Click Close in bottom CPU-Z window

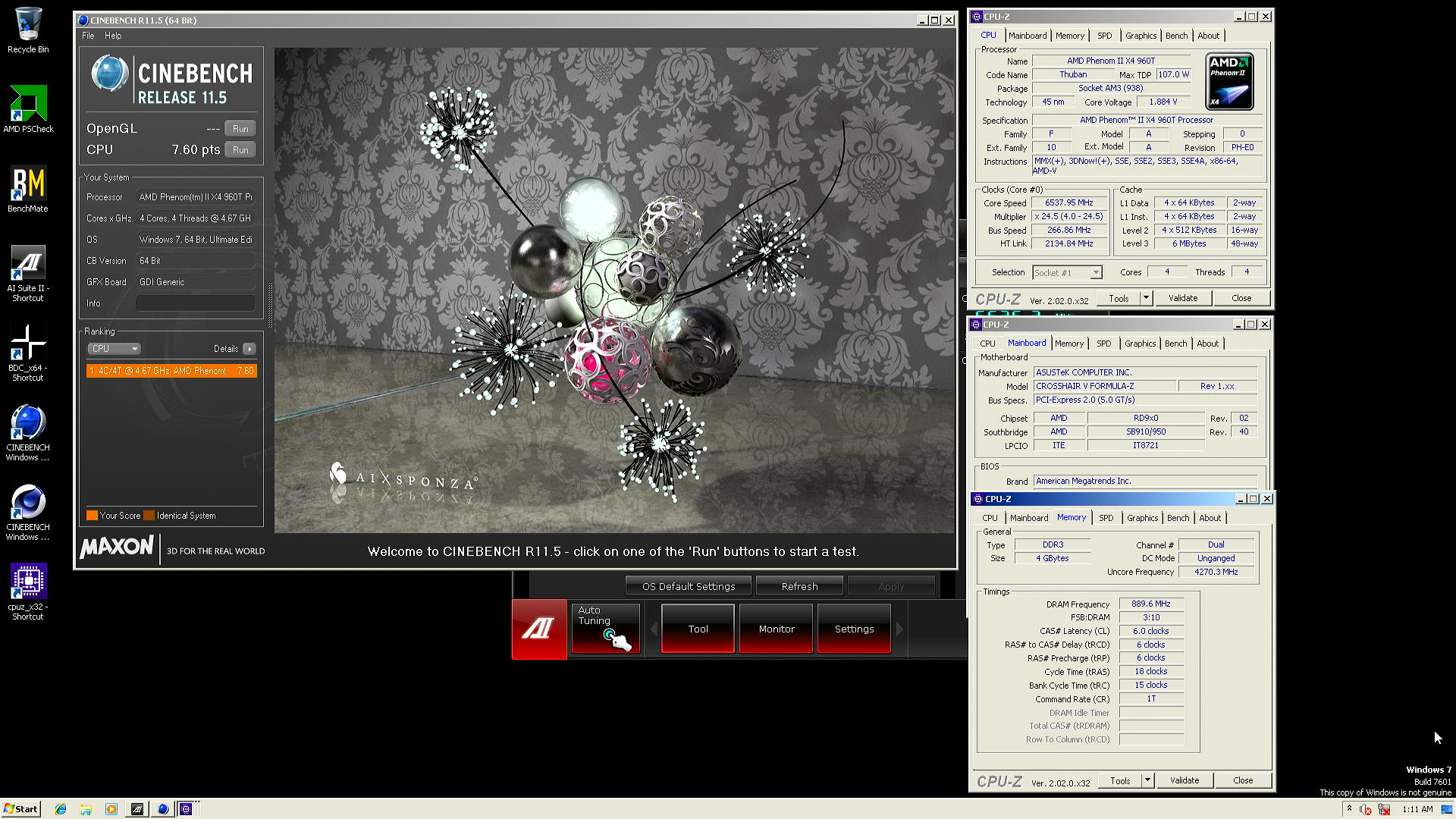coord(1243,780)
